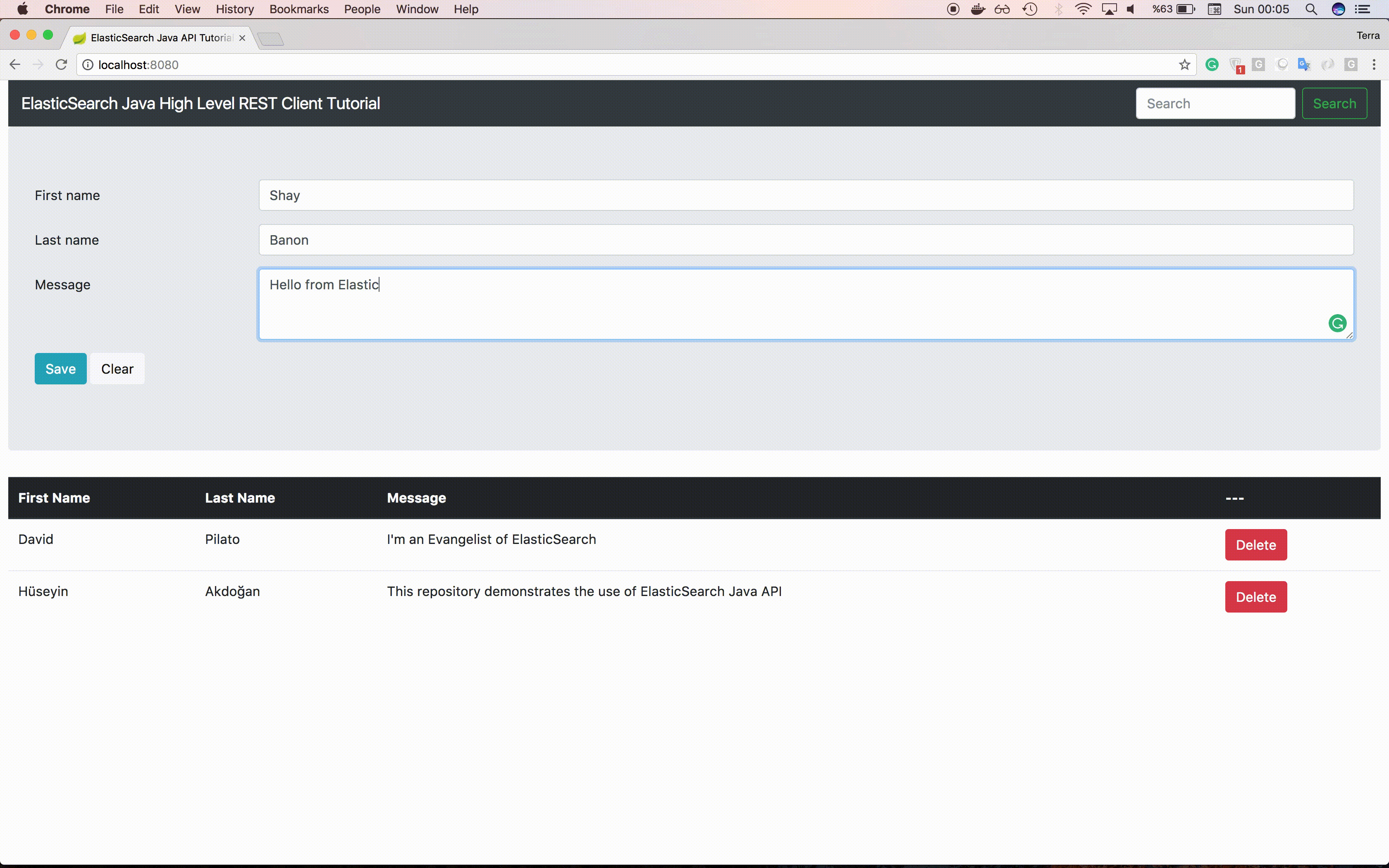This screenshot has width=1389, height=868.
Task: Open the History menu
Action: click(234, 9)
